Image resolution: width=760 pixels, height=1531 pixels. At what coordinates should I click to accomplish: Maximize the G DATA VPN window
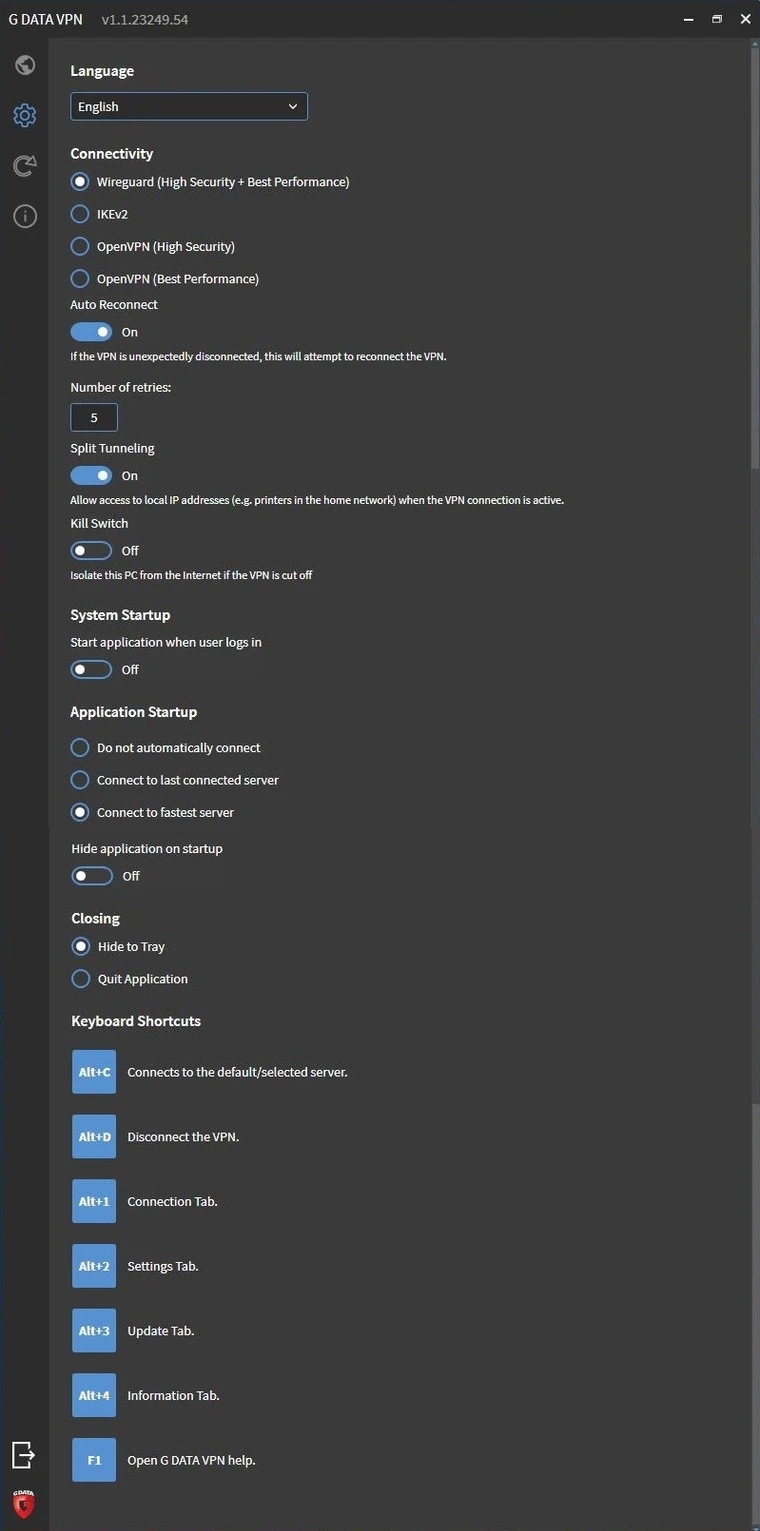point(717,19)
